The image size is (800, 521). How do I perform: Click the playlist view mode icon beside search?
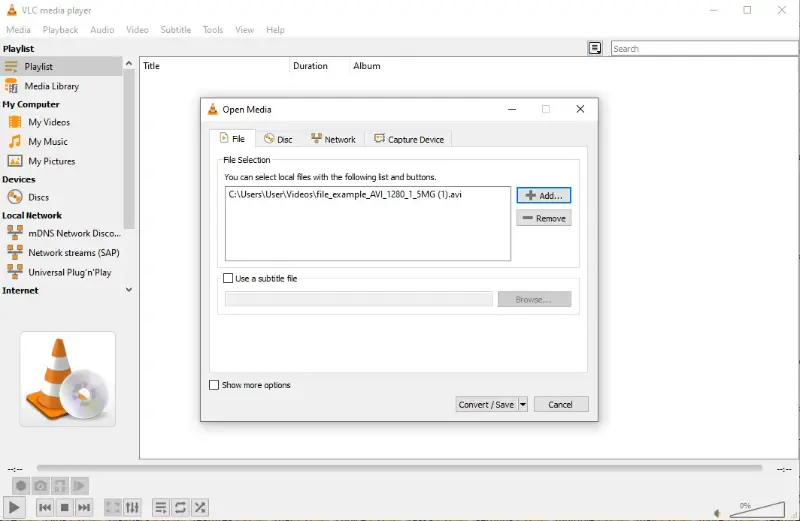[595, 48]
